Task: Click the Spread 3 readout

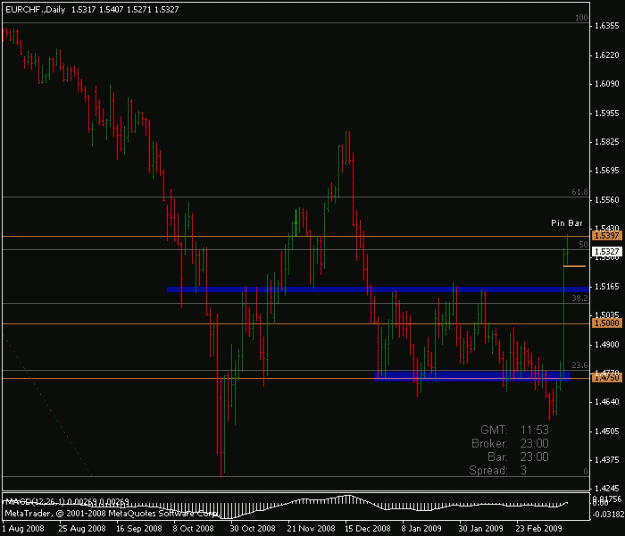Action: coord(498,470)
